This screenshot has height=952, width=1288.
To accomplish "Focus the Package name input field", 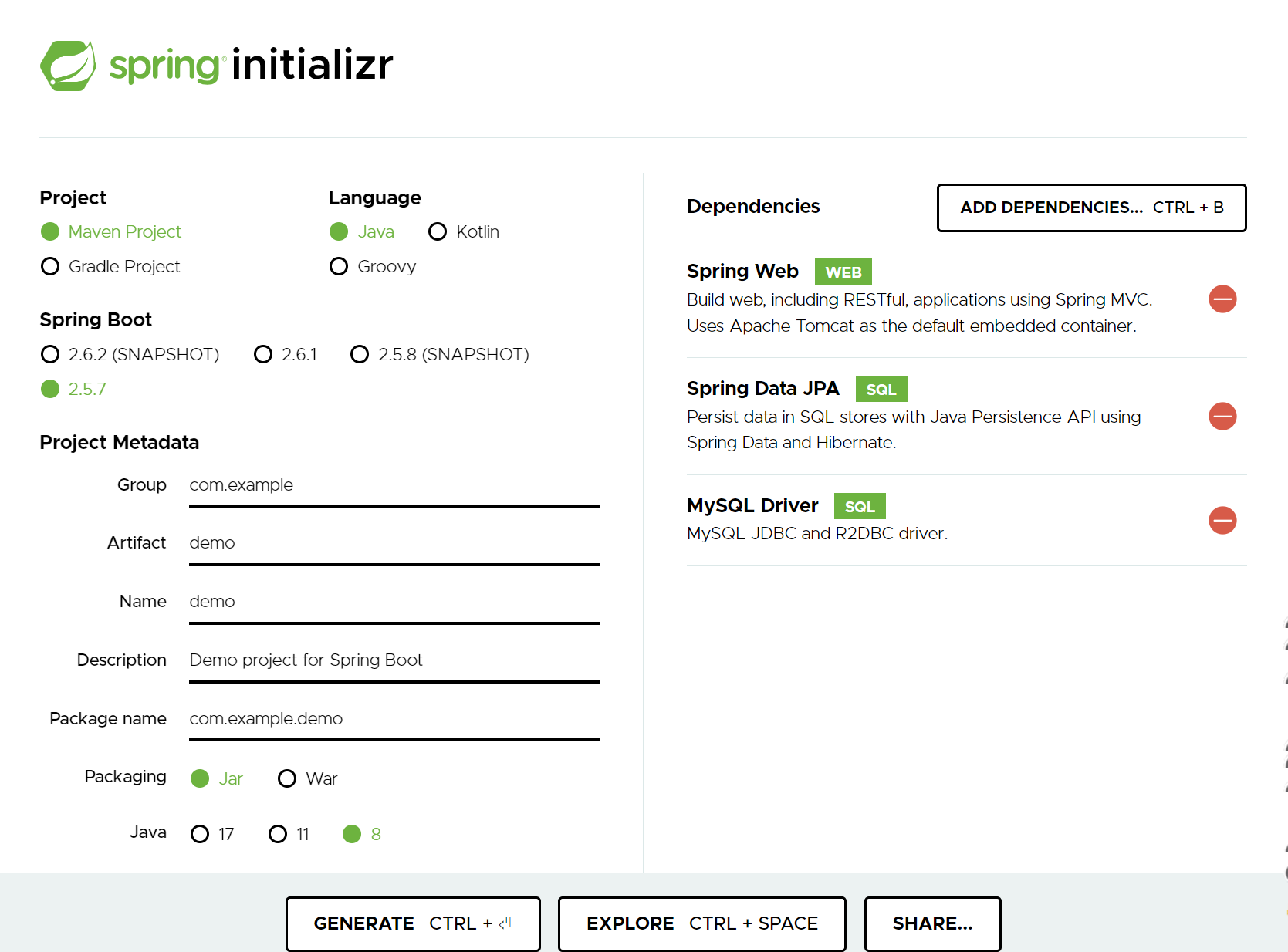I will pyautogui.click(x=394, y=721).
